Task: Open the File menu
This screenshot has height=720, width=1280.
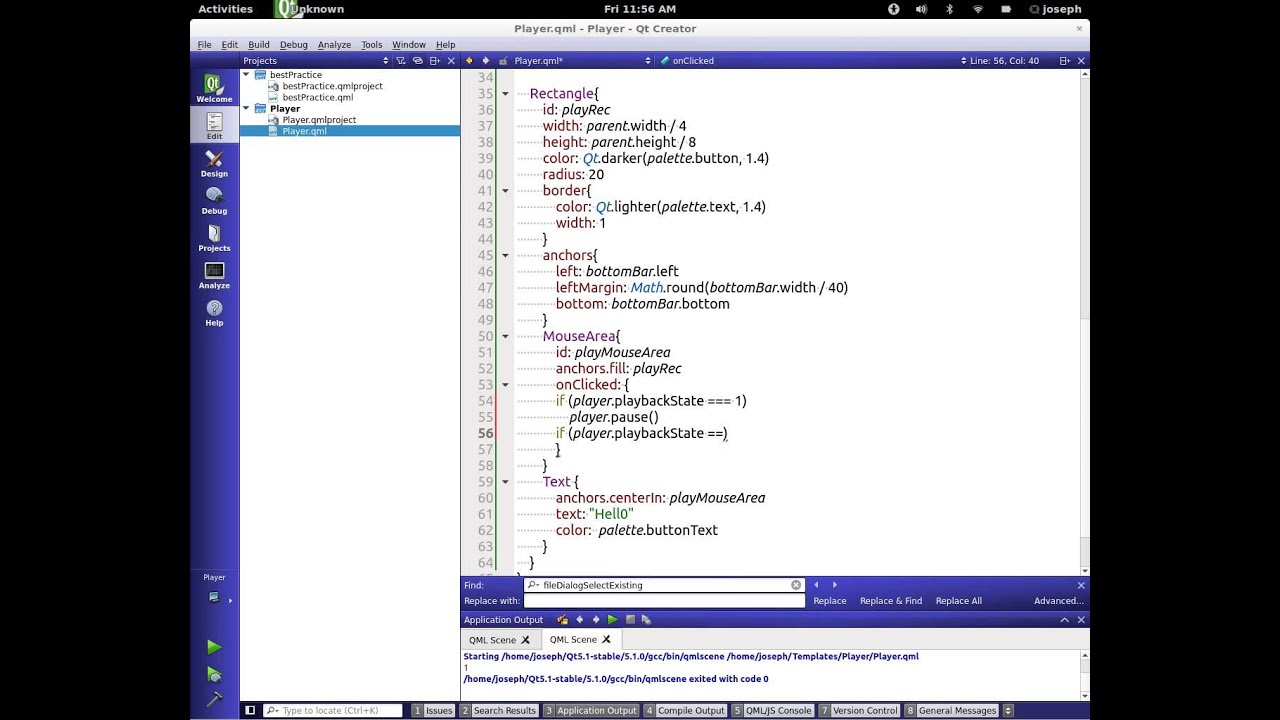Action: click(204, 45)
